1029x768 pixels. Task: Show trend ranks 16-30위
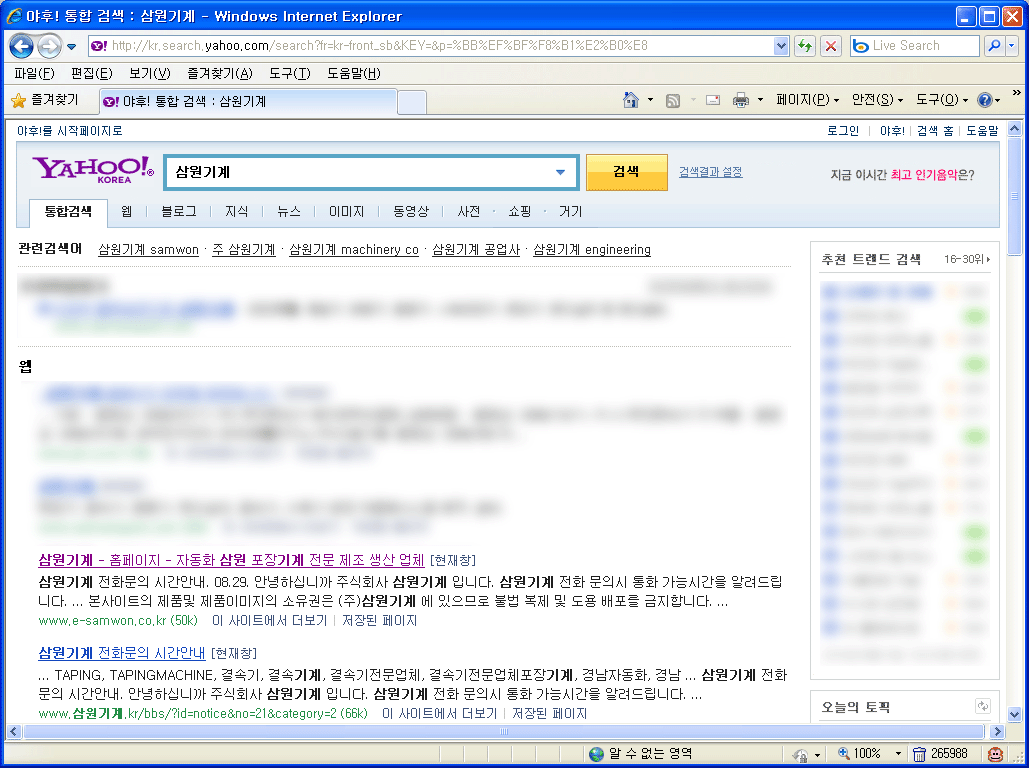(967, 259)
